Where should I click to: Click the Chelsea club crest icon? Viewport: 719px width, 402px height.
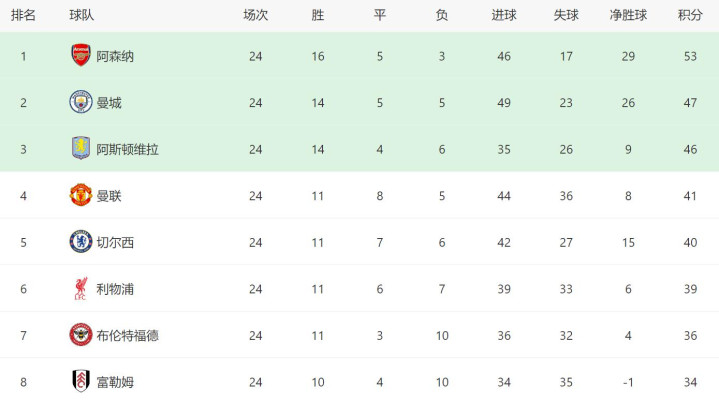coord(81,242)
